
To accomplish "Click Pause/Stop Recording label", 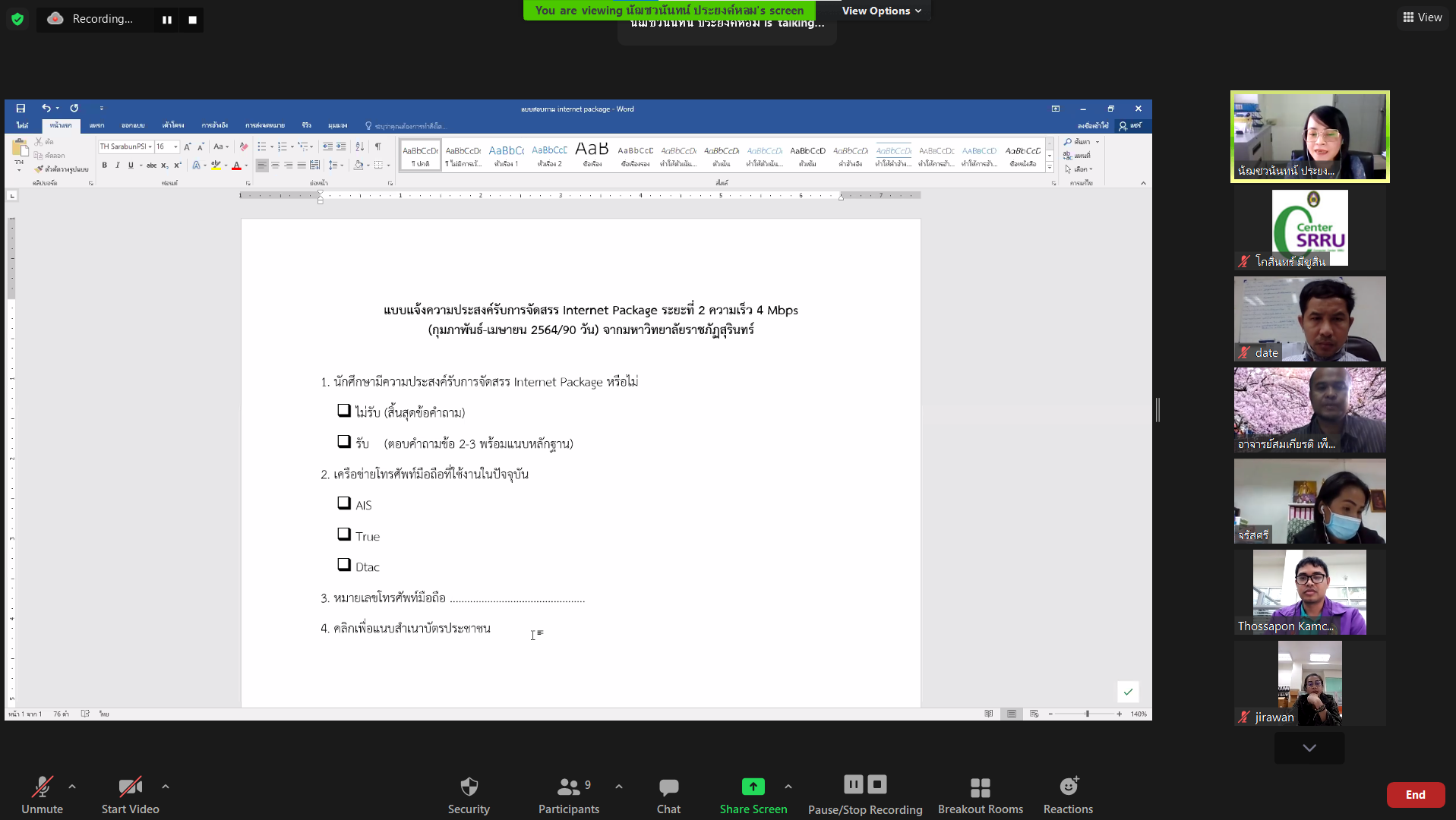I will click(x=865, y=809).
